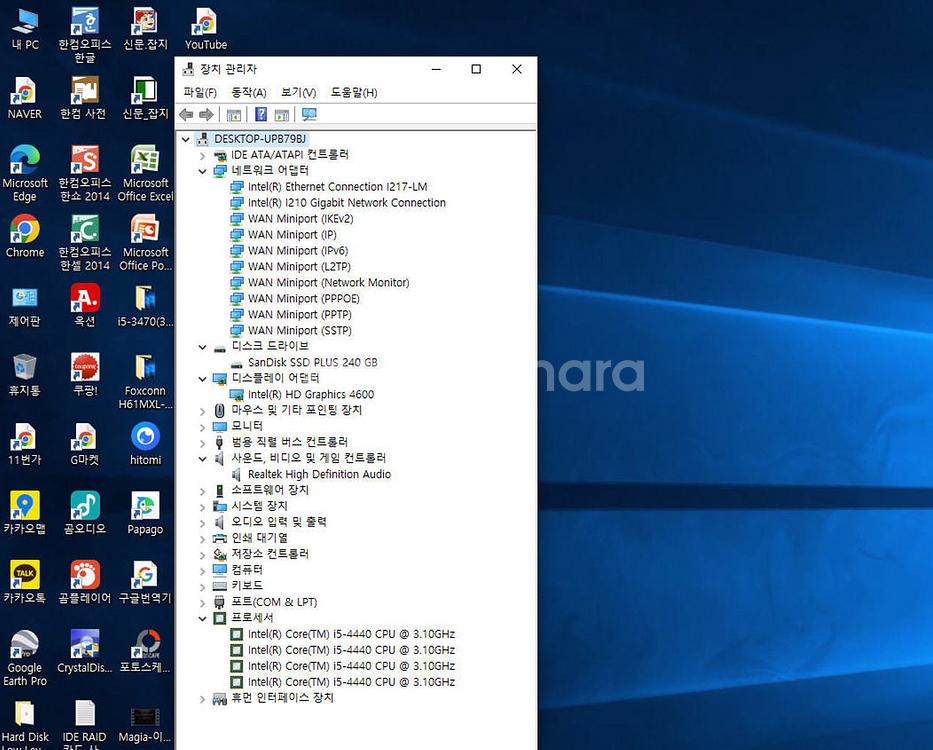
Task: Click the Forward arrow in Device Manager toolbar
Action: pyautogui.click(x=206, y=114)
